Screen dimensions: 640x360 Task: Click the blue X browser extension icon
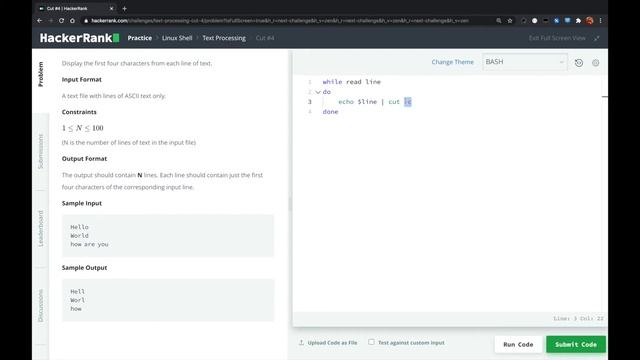click(x=556, y=20)
